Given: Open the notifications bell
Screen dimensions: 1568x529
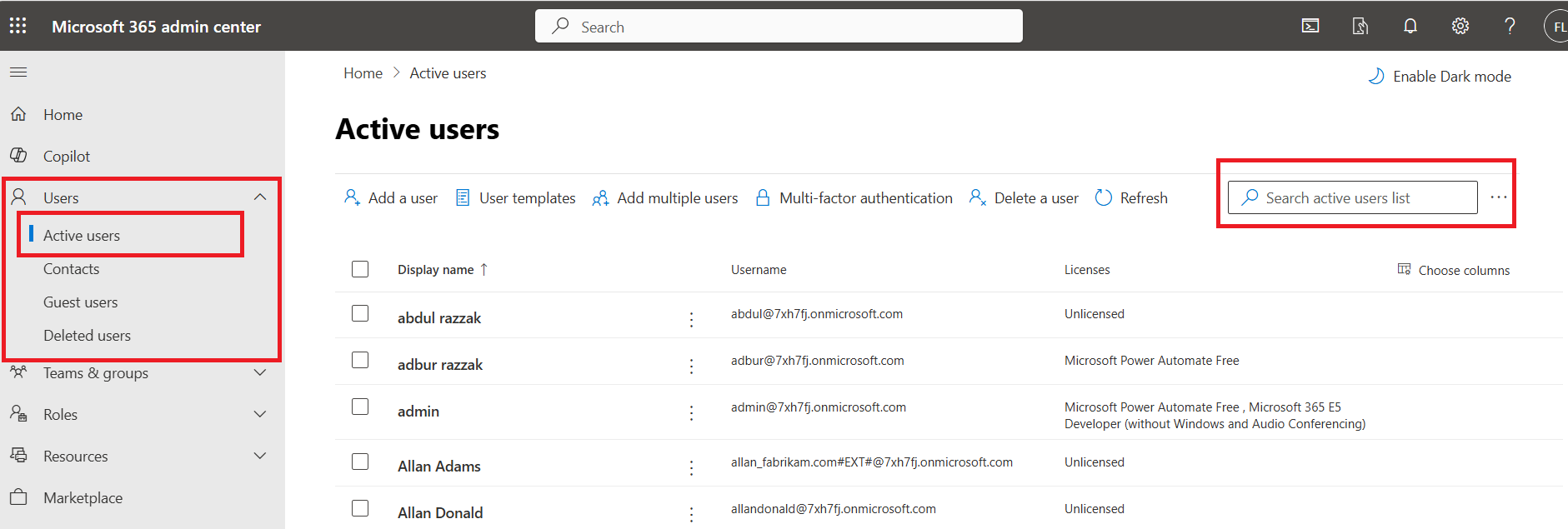Looking at the screenshot, I should [x=1410, y=26].
